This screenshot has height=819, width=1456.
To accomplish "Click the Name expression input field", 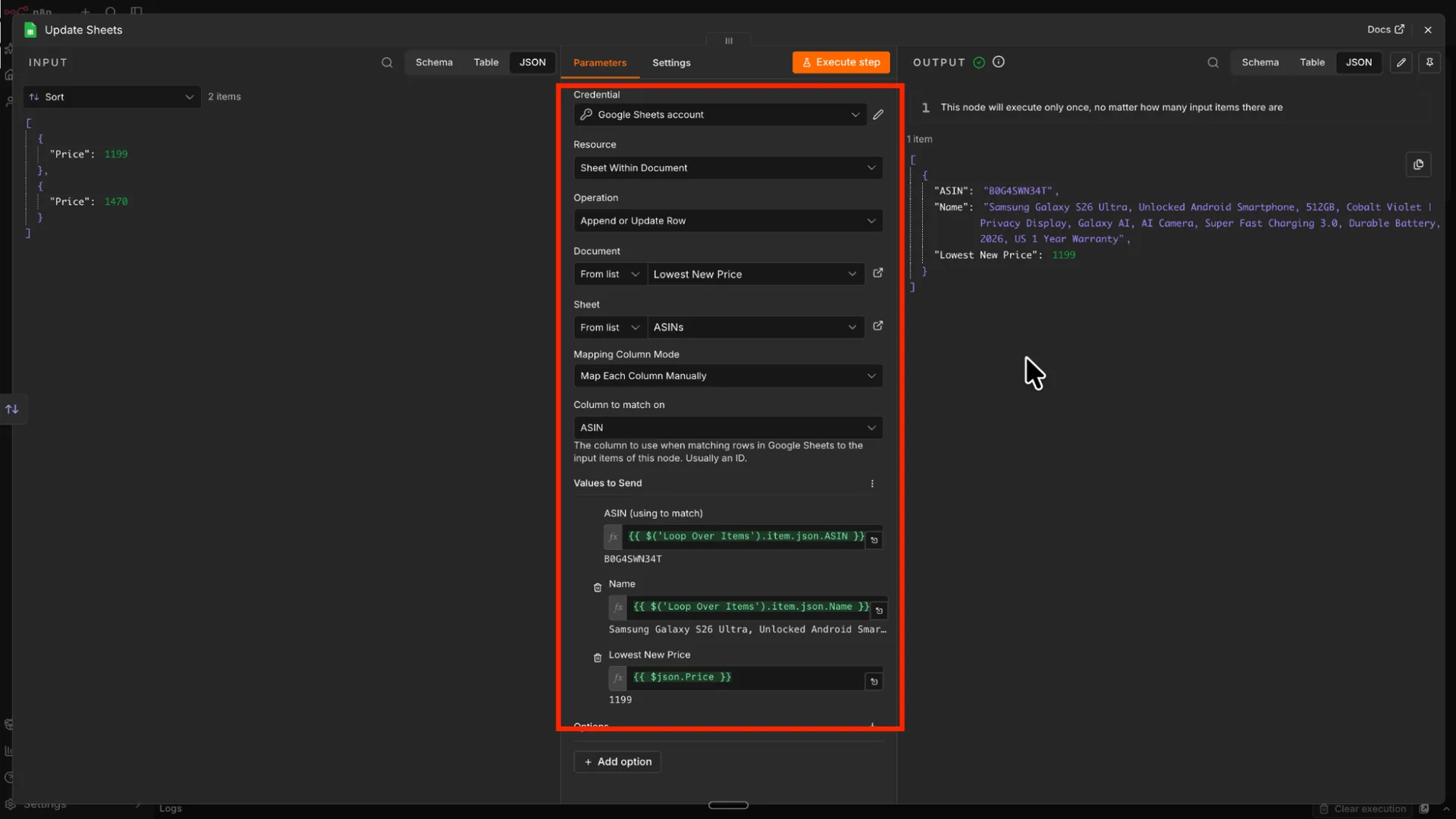I will (x=748, y=607).
